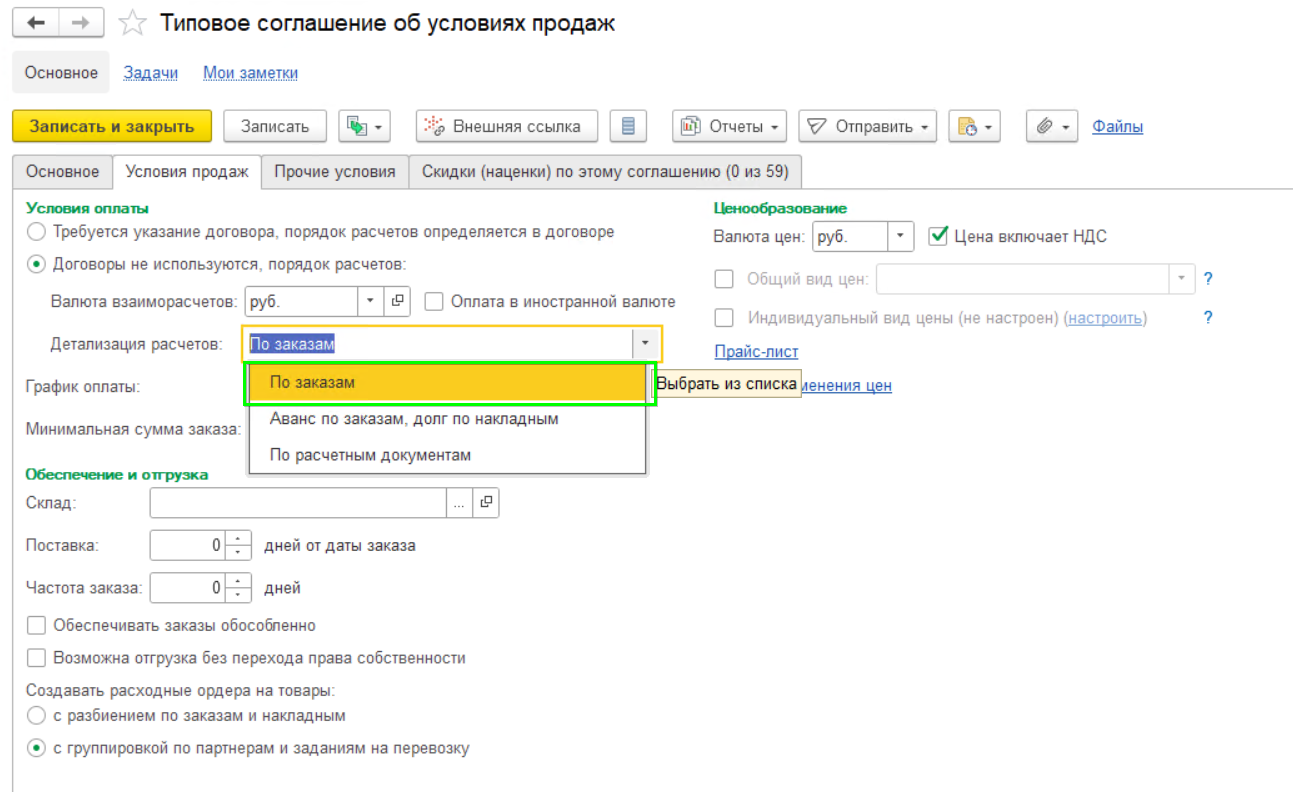Click the Склад input field
Image resolution: width=1293 pixels, height=792 pixels.
click(298, 503)
